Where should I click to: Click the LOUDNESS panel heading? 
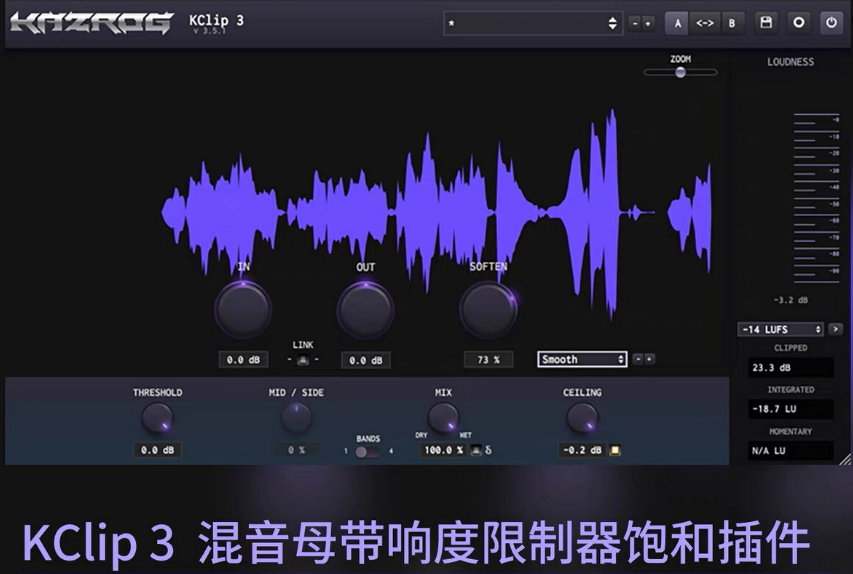[790, 62]
